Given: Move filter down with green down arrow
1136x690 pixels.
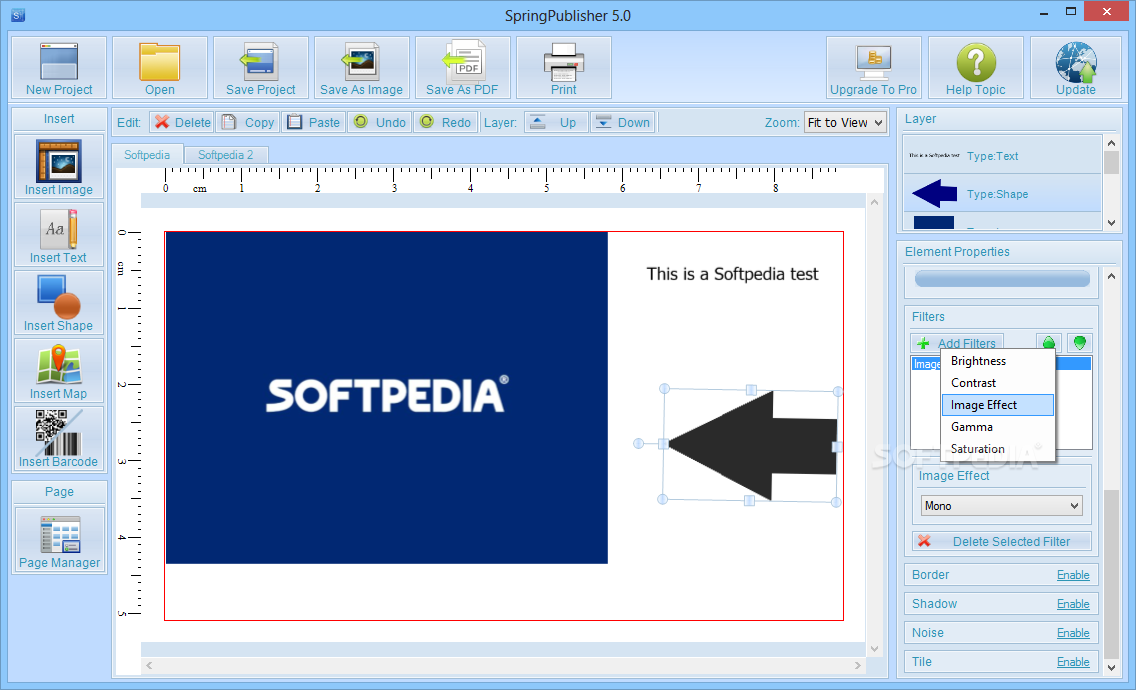Looking at the screenshot, I should pos(1079,343).
